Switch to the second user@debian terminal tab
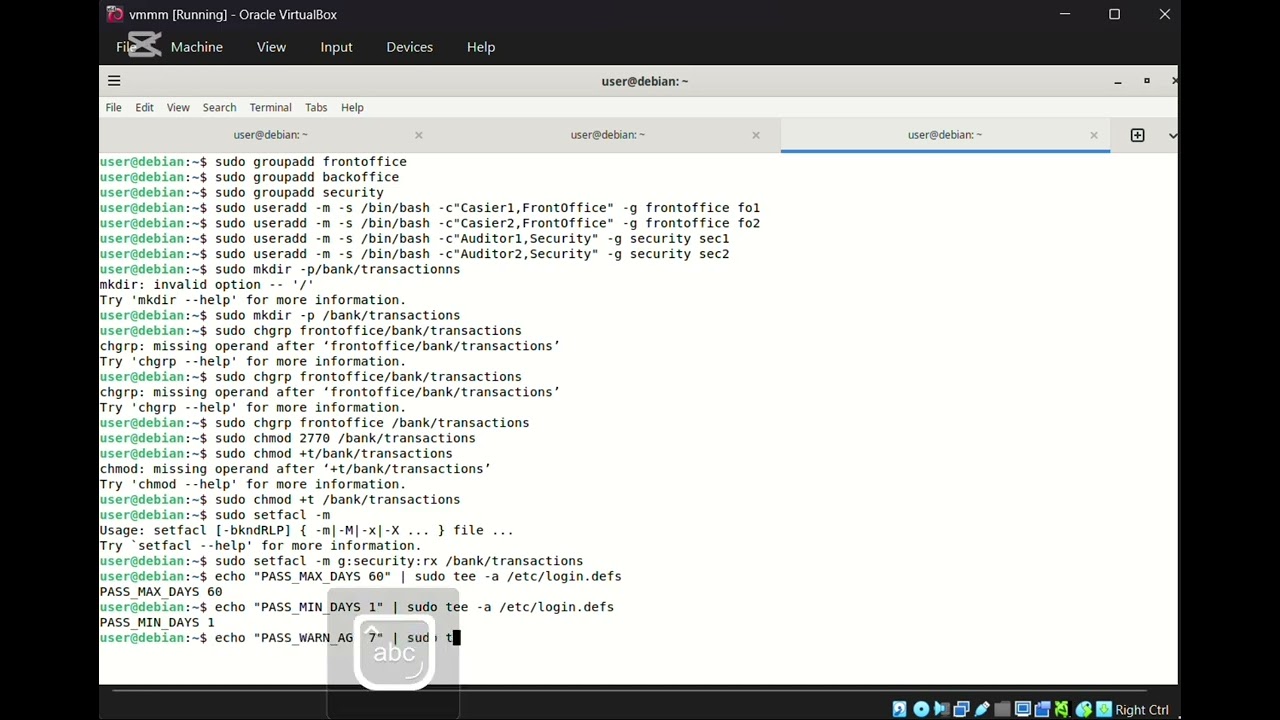Image resolution: width=1280 pixels, height=720 pixels. 607,135
